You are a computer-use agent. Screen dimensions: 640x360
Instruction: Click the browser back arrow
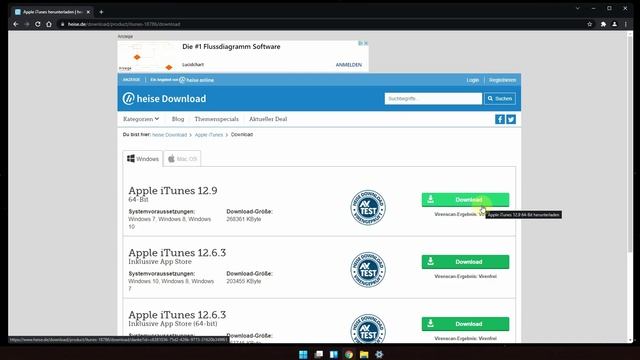pos(16,24)
